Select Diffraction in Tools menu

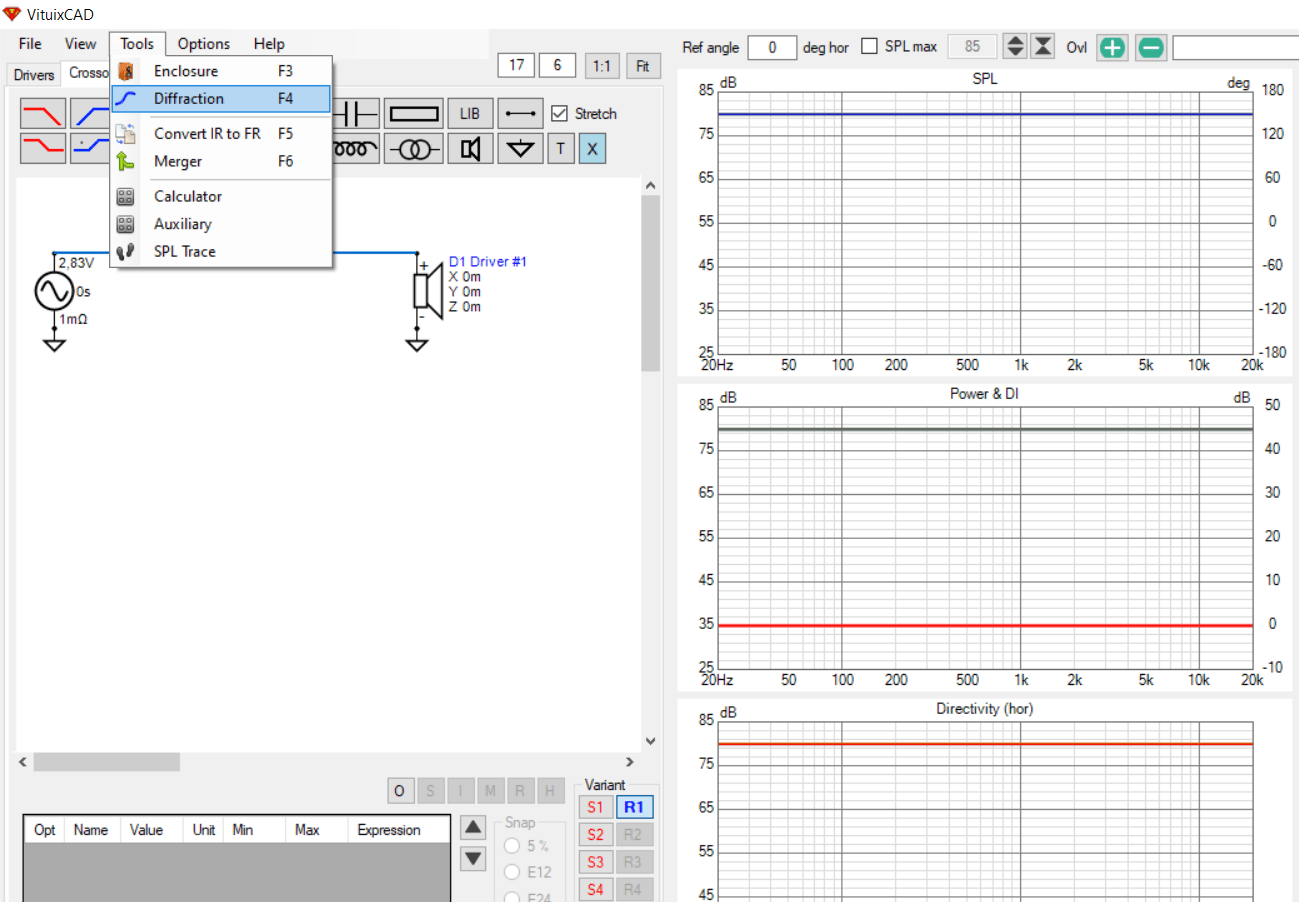click(221, 98)
